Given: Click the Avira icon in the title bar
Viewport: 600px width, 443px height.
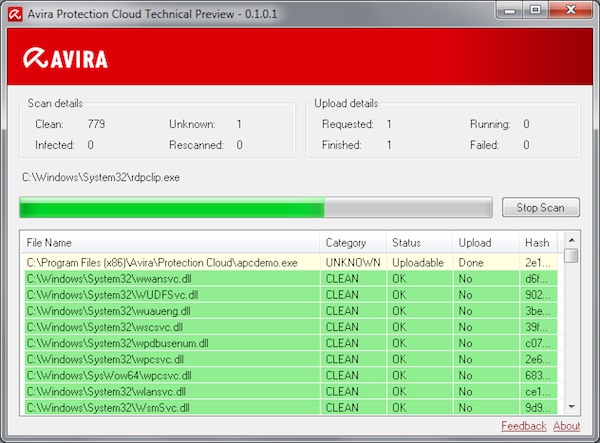Looking at the screenshot, I should (15, 15).
